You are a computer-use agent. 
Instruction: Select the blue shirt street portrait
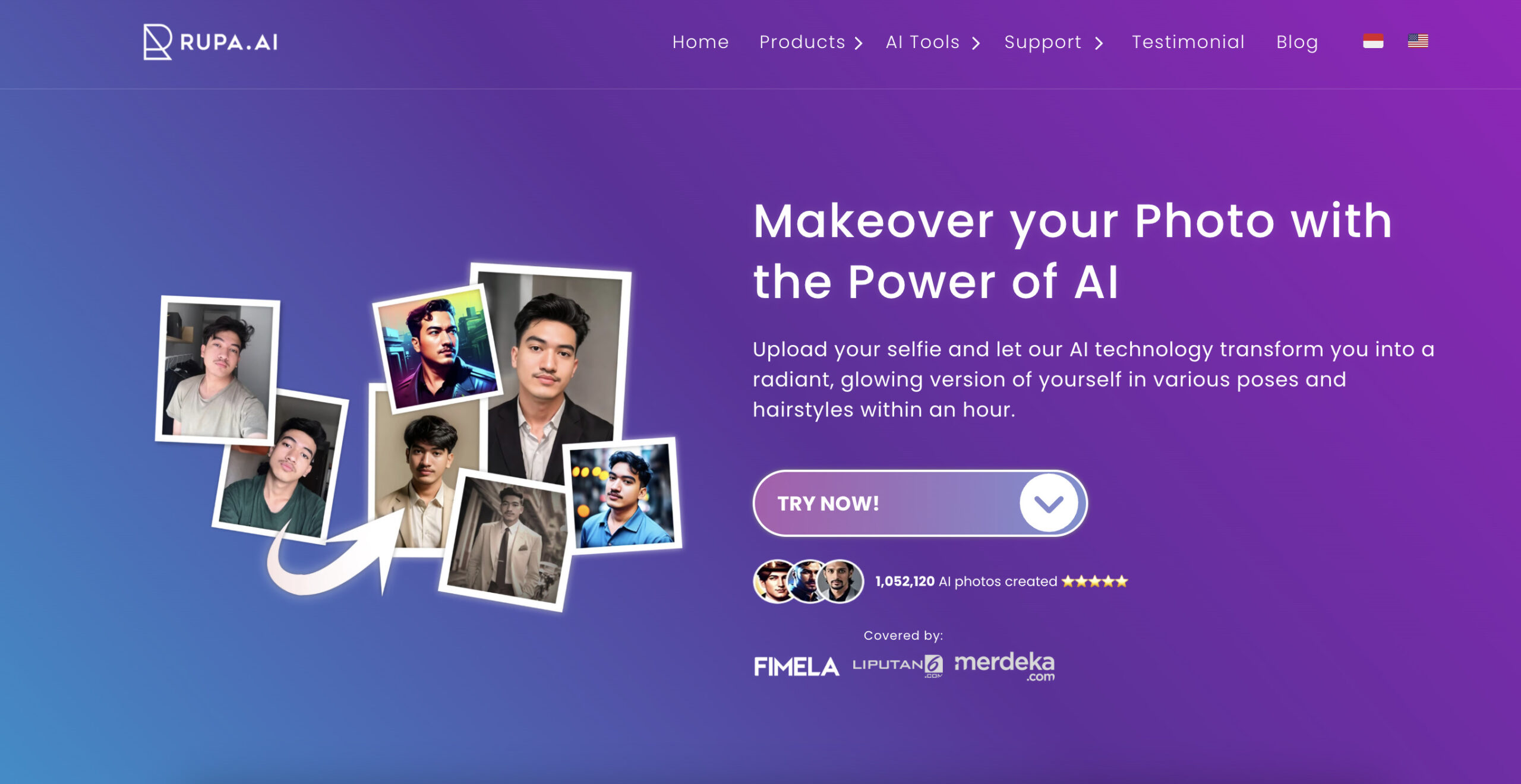(623, 495)
